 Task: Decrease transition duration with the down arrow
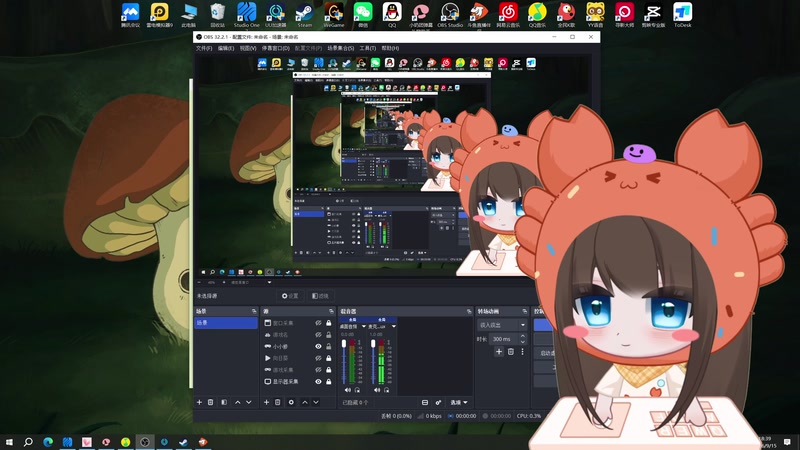coord(522,341)
